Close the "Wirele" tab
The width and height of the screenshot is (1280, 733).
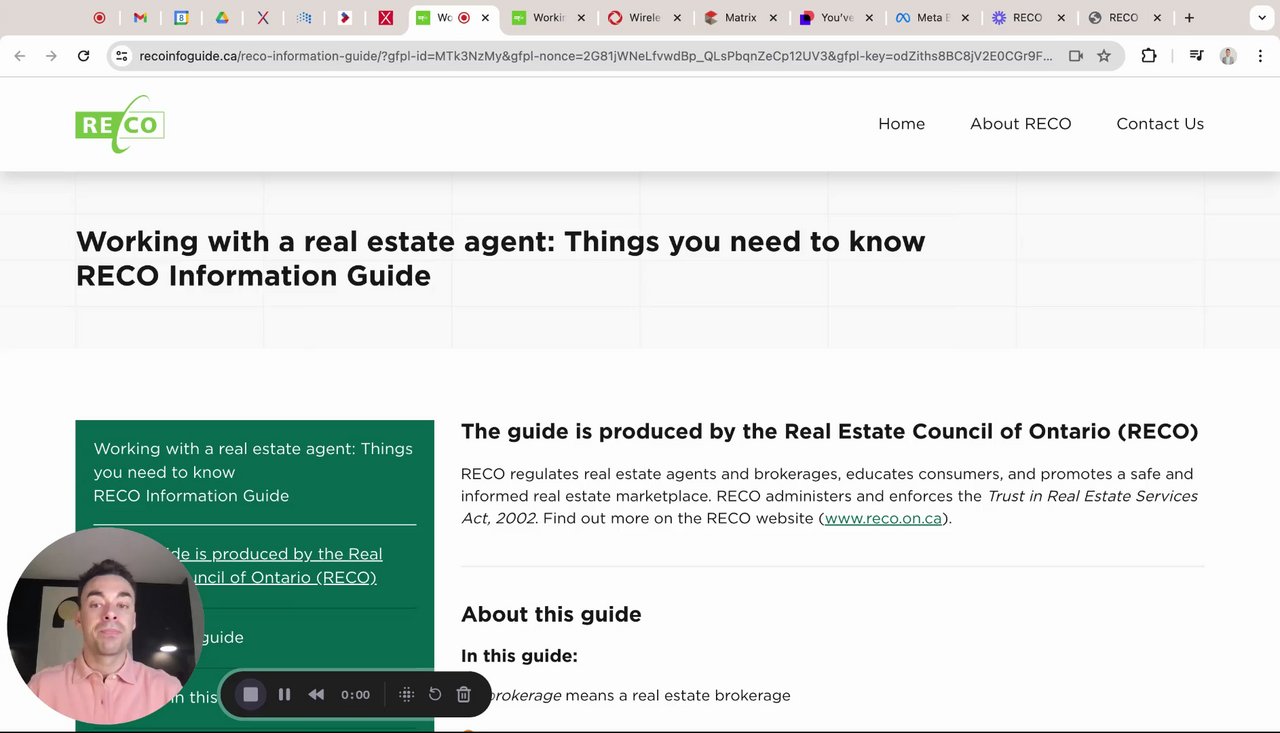677,17
